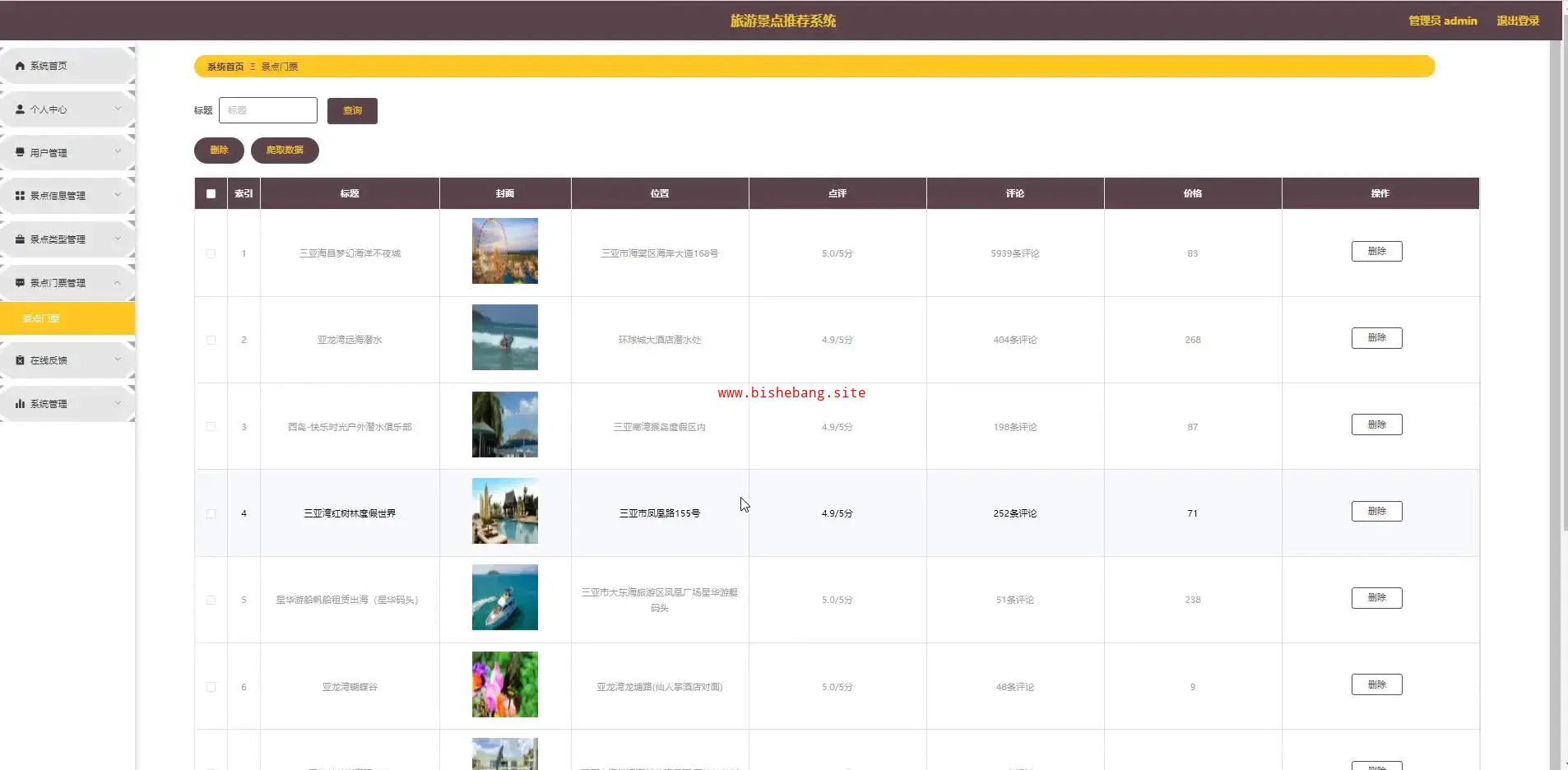Tick the checkbox for 三亚湾红树林度假世界
The width and height of the screenshot is (1568, 770).
211,513
